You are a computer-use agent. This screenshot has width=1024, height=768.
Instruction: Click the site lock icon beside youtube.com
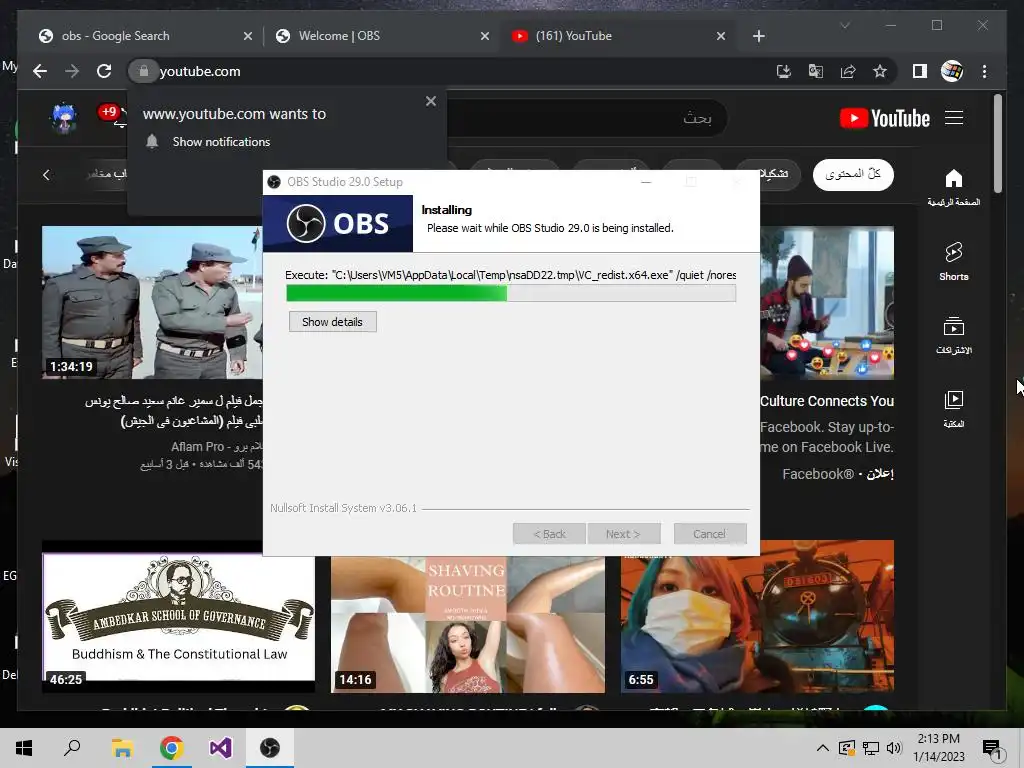pyautogui.click(x=144, y=71)
